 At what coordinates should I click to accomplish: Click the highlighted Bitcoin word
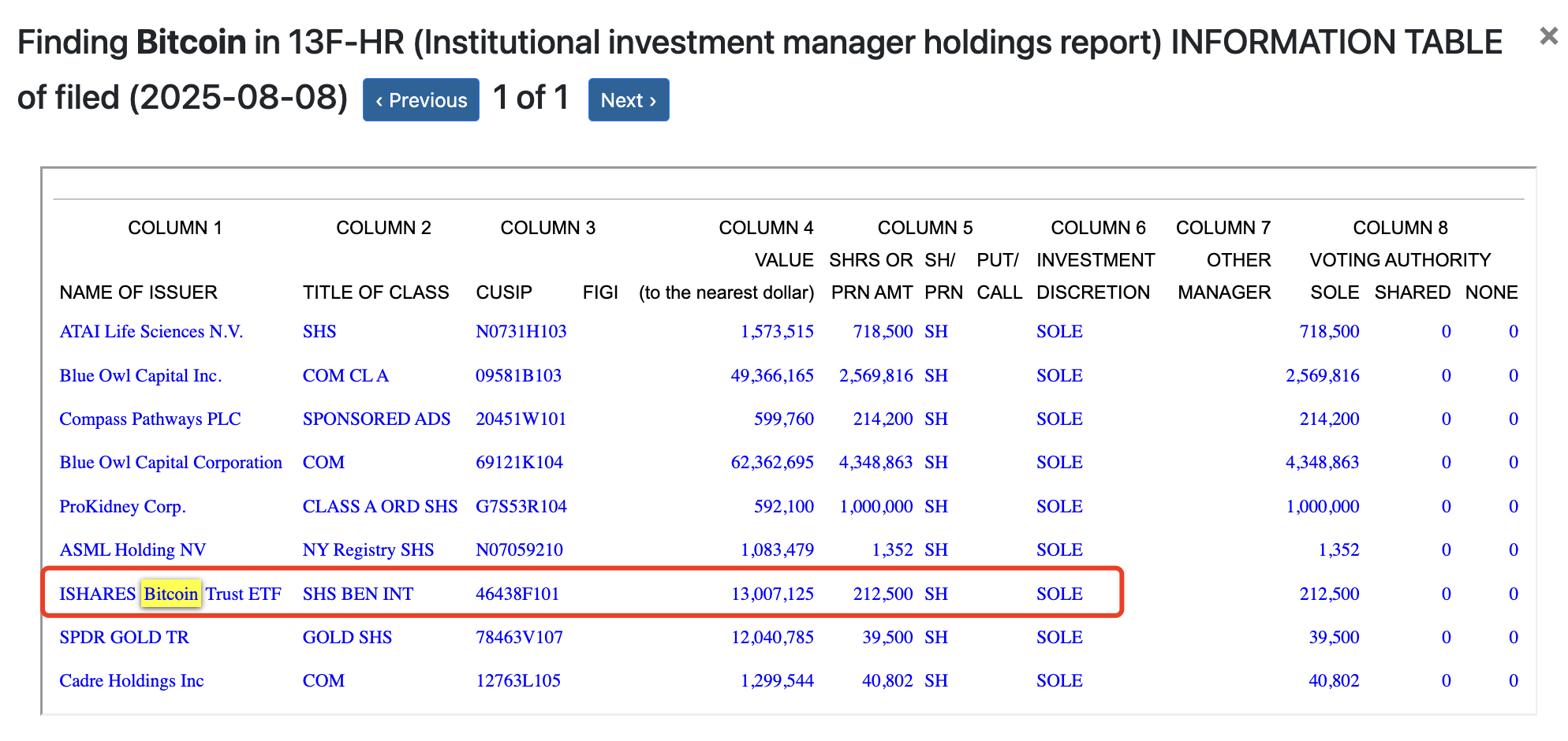point(171,594)
